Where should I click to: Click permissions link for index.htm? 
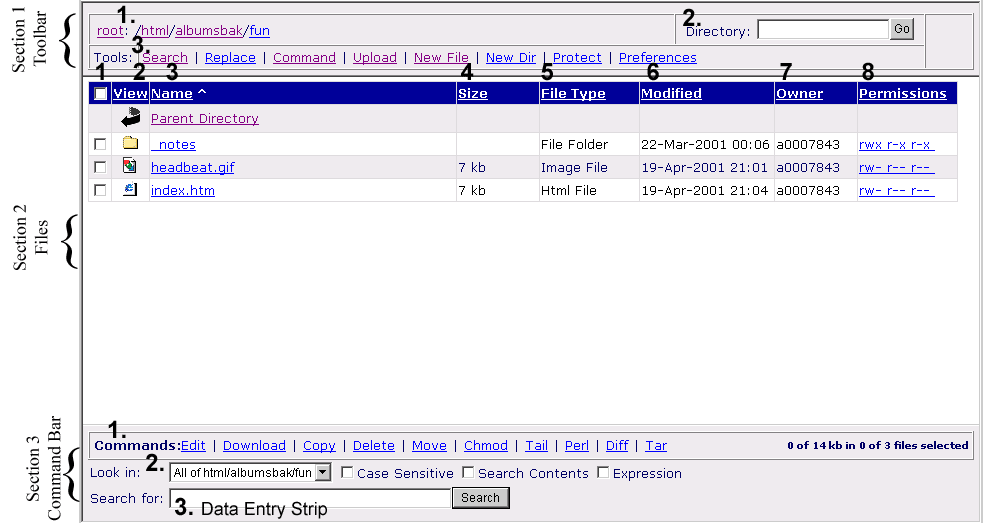coord(897,190)
